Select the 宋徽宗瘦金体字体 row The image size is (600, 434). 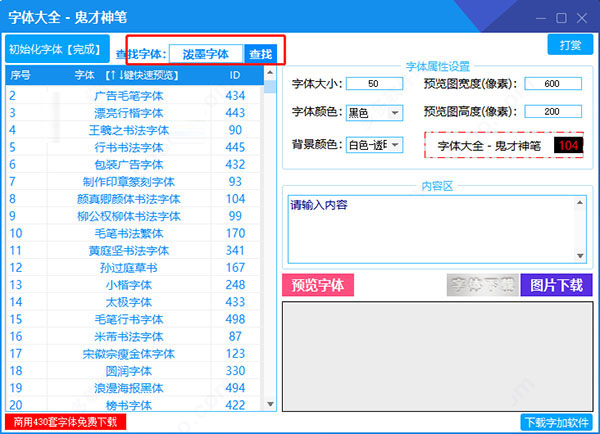tap(134, 353)
